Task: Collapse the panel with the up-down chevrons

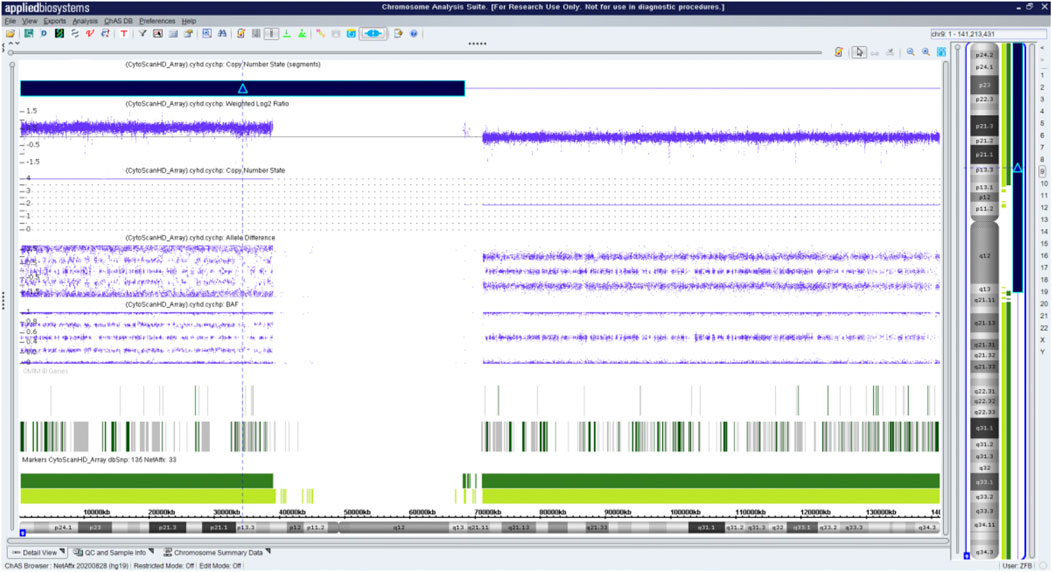Action: [13, 44]
